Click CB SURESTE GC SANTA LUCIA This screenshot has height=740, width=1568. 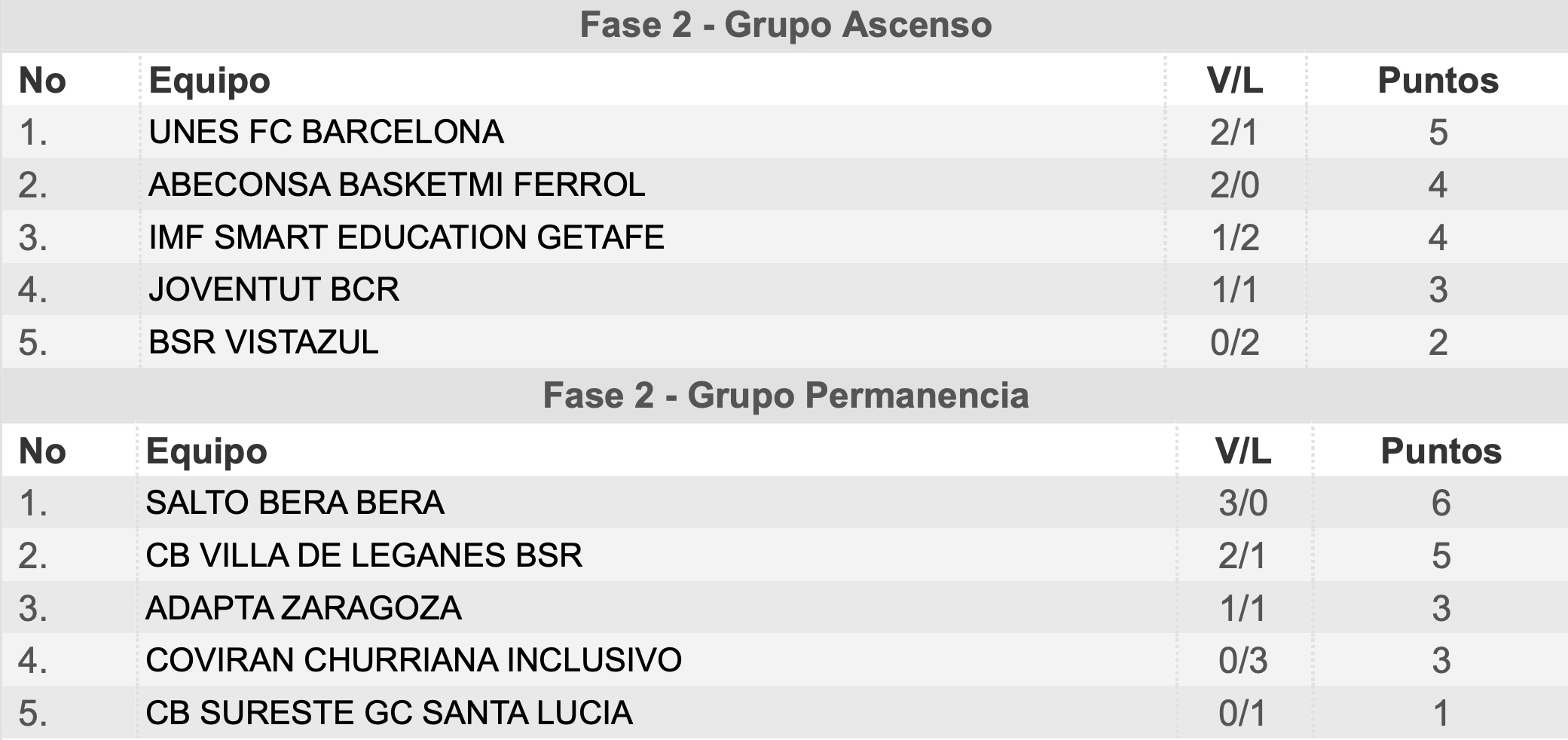click(389, 713)
